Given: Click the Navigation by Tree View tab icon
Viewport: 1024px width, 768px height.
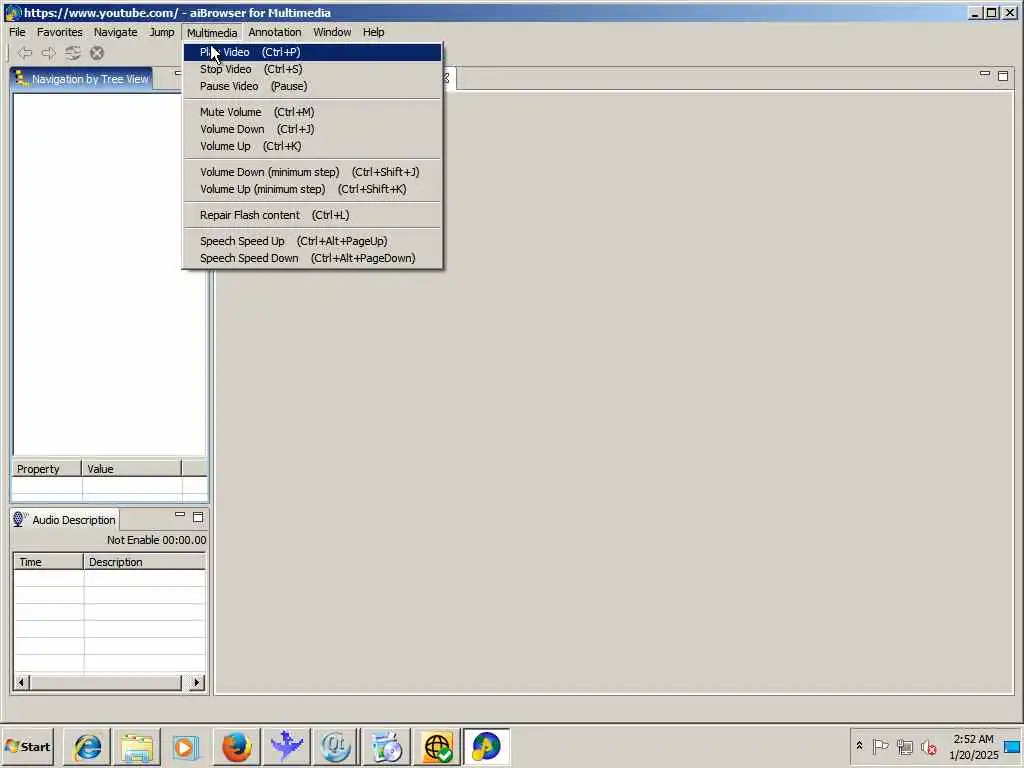Looking at the screenshot, I should 20,78.
